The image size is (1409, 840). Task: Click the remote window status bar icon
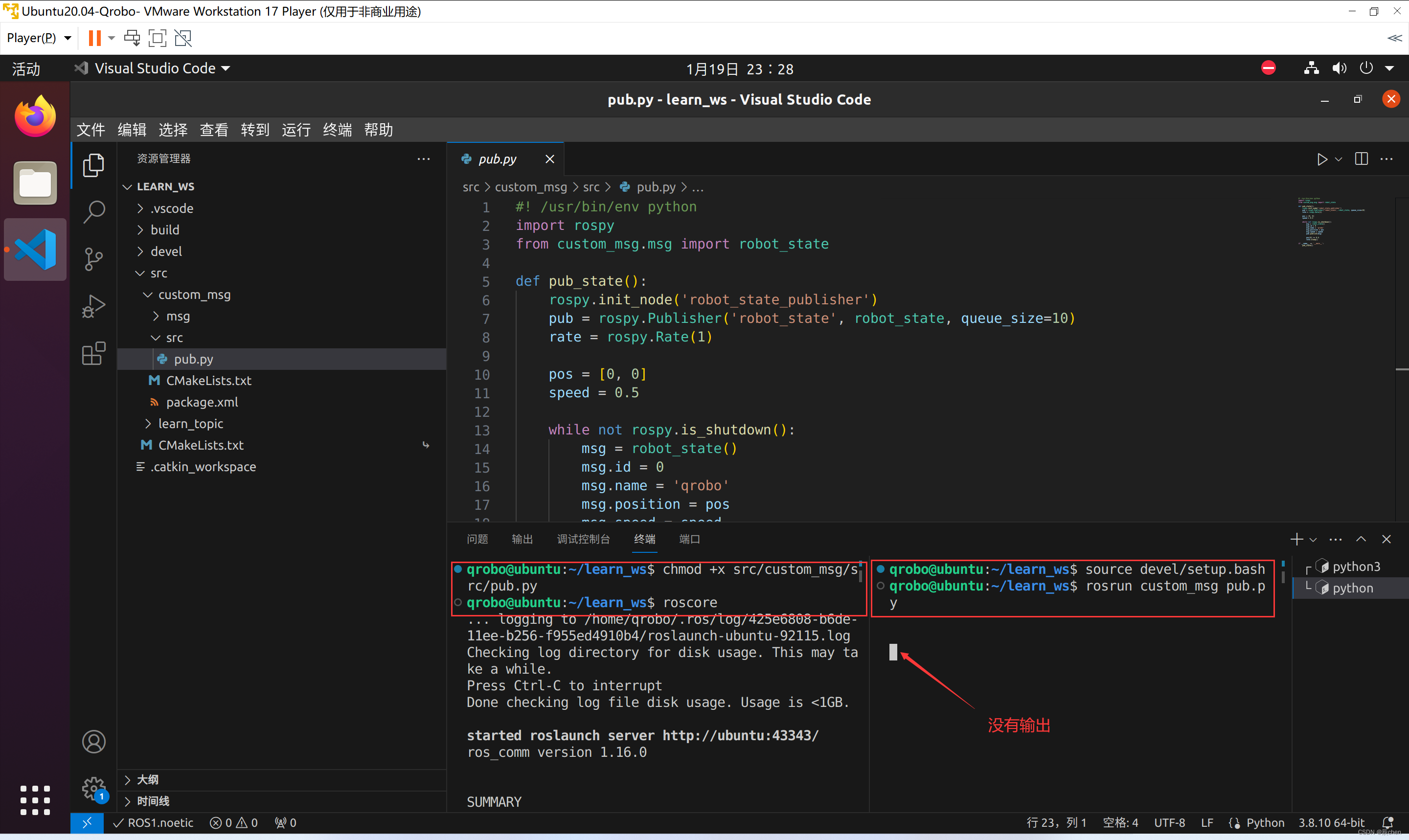(87, 823)
